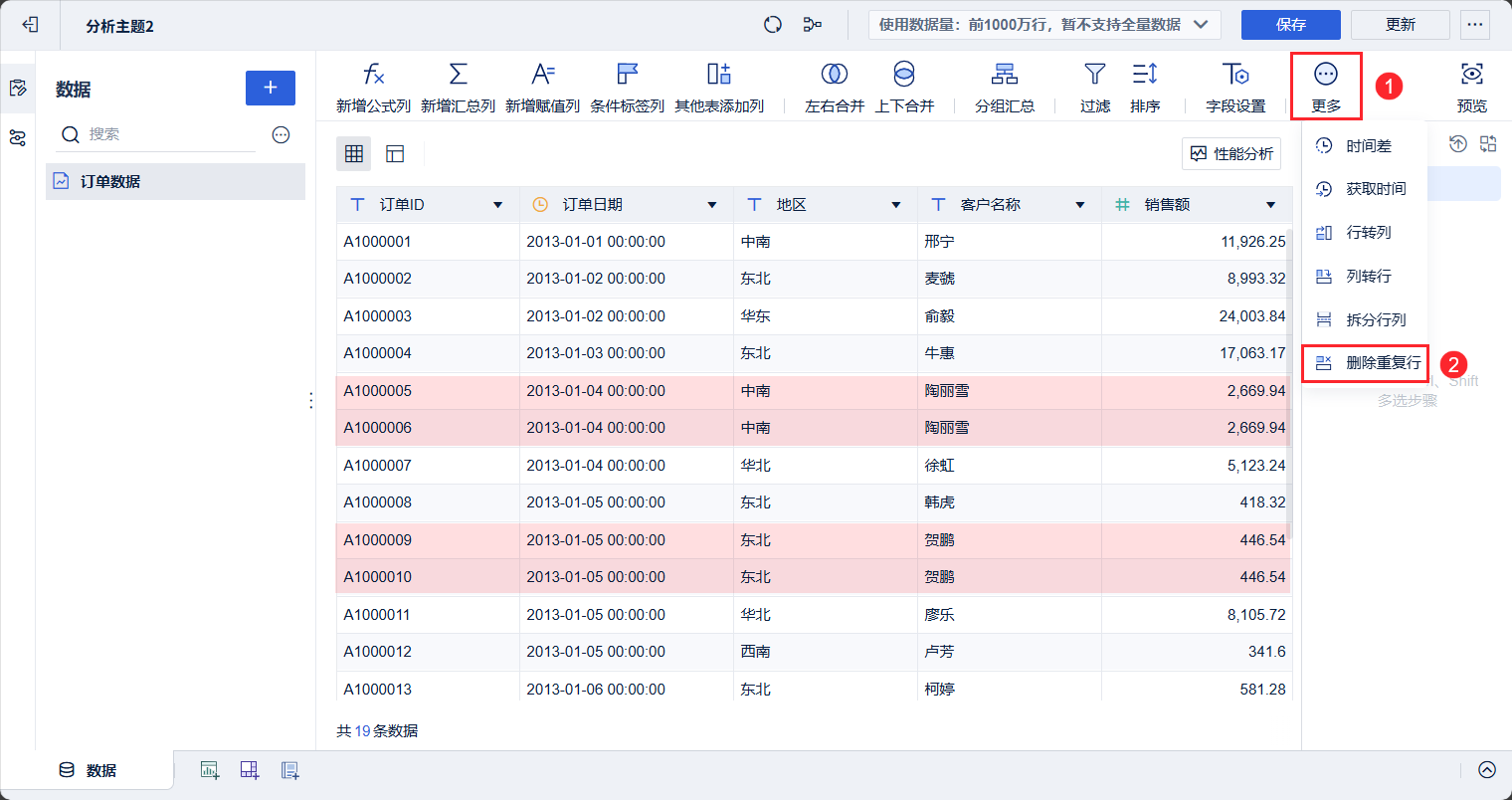Click the swap layout icon in the right panel
This screenshot has height=800, width=1512.
[x=1488, y=144]
